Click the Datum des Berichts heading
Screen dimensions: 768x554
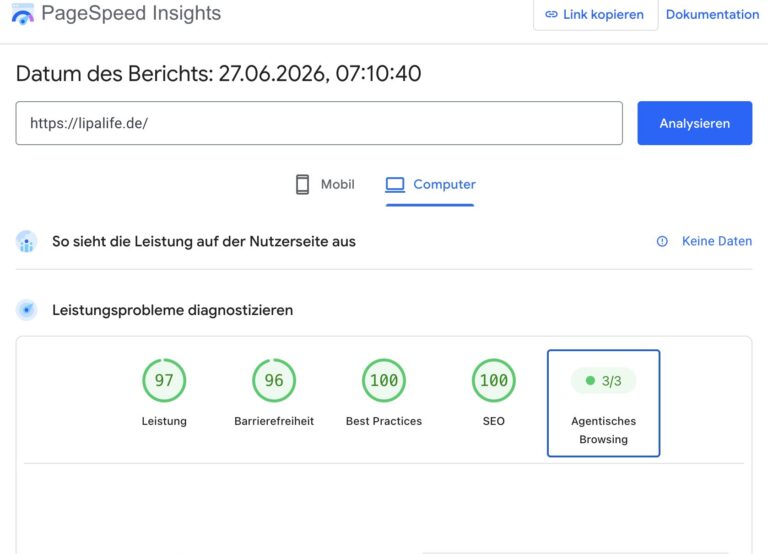218,74
